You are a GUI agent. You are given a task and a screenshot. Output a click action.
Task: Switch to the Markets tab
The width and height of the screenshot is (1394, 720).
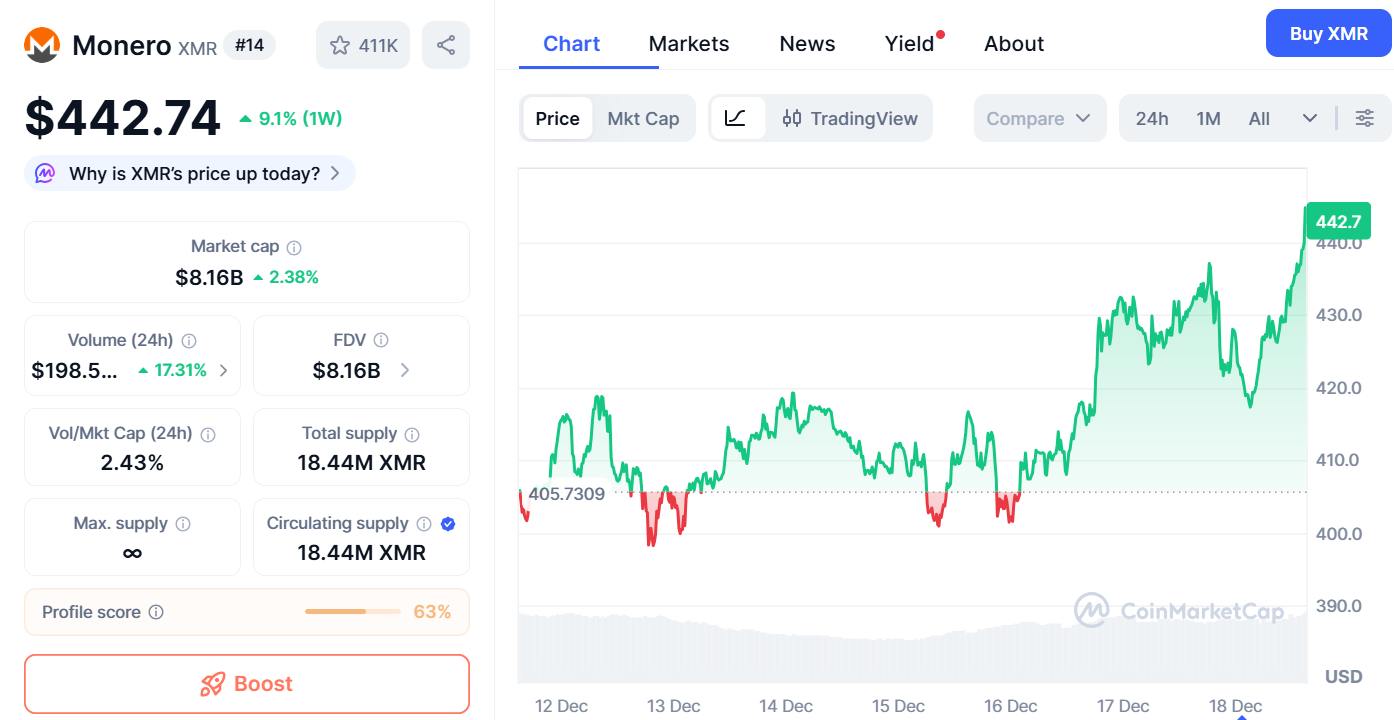click(688, 43)
